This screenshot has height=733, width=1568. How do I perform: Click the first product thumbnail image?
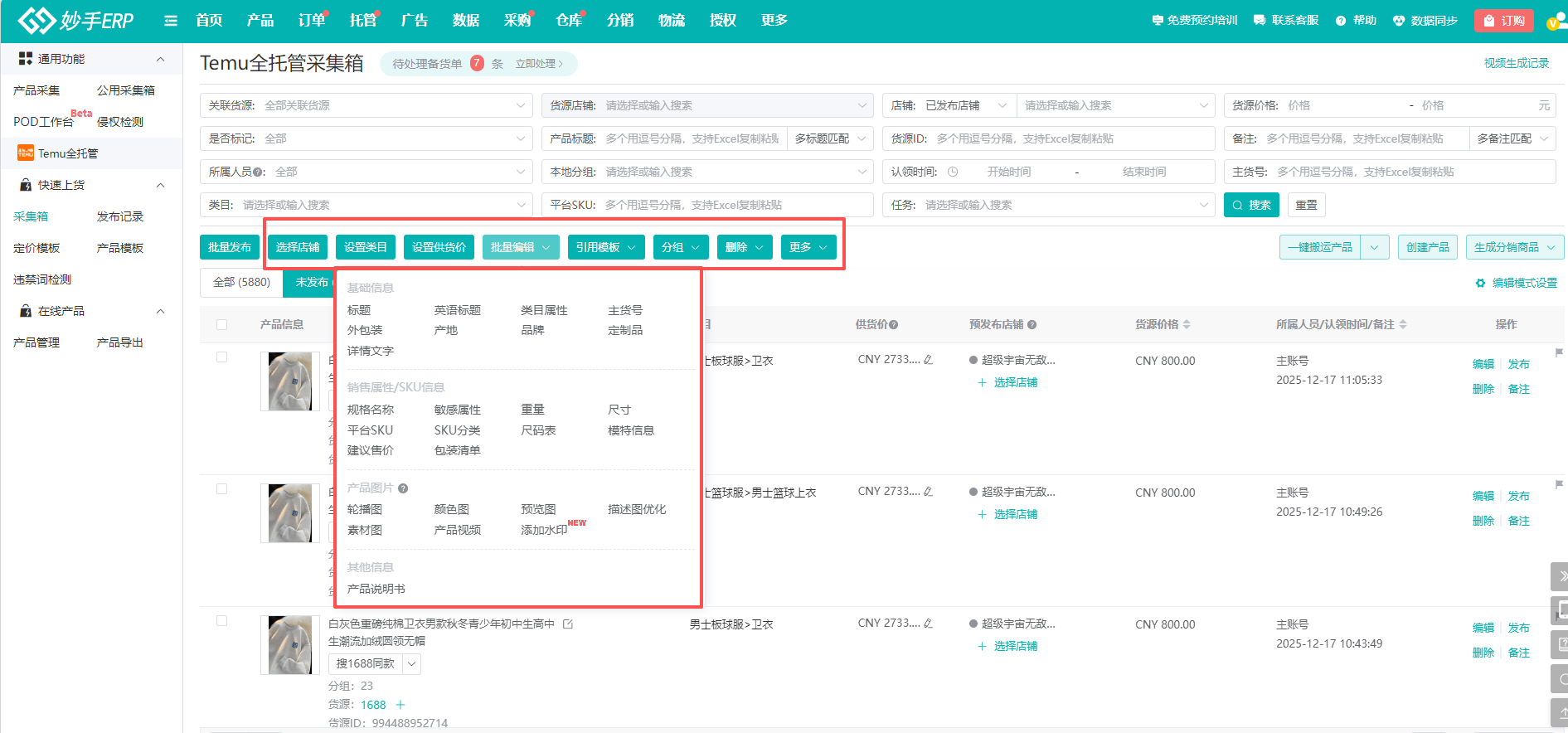tap(289, 381)
